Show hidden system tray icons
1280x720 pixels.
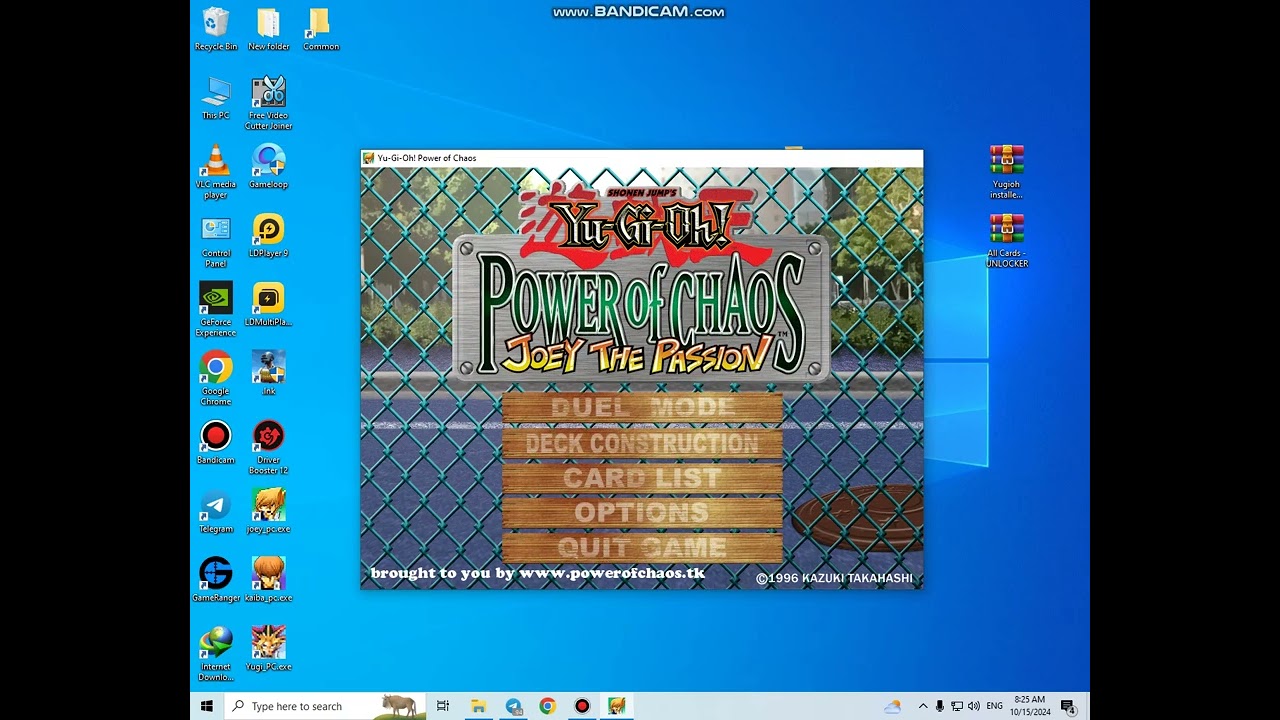922,706
